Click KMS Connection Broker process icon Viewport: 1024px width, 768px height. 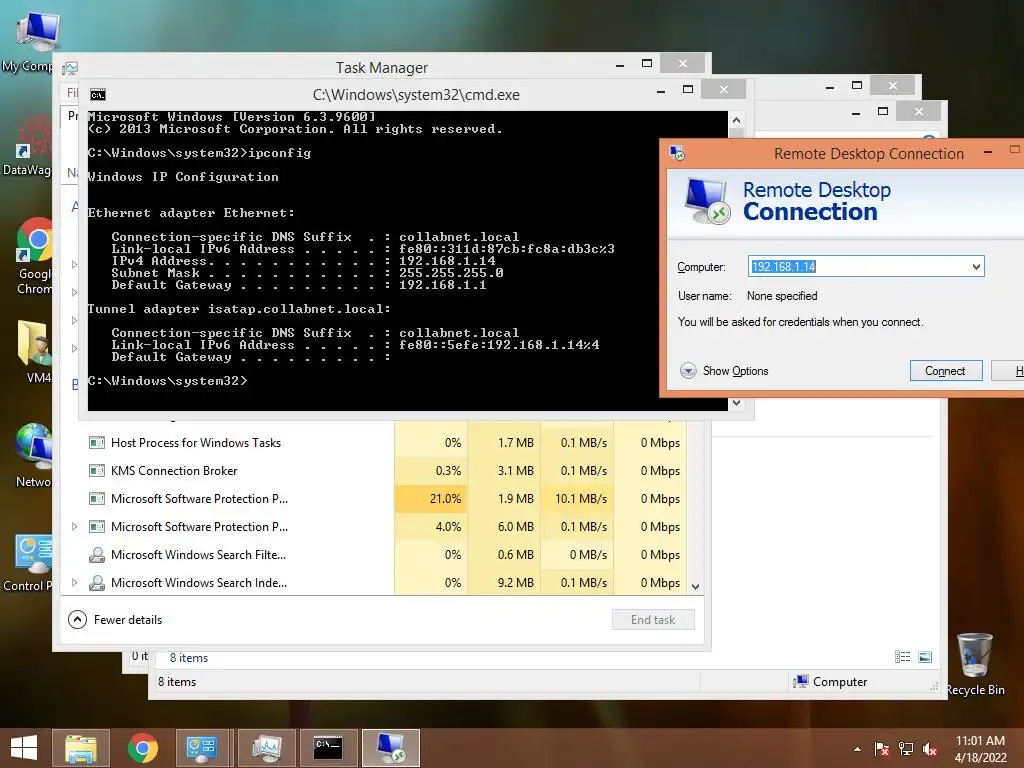click(97, 471)
